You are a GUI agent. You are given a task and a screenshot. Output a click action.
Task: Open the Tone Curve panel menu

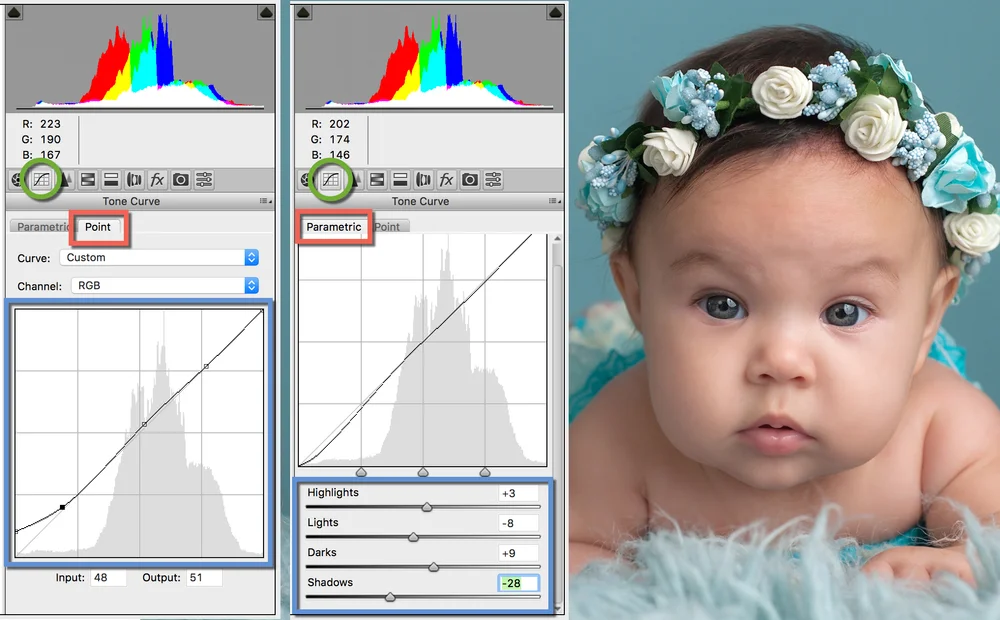pyautogui.click(x=262, y=200)
